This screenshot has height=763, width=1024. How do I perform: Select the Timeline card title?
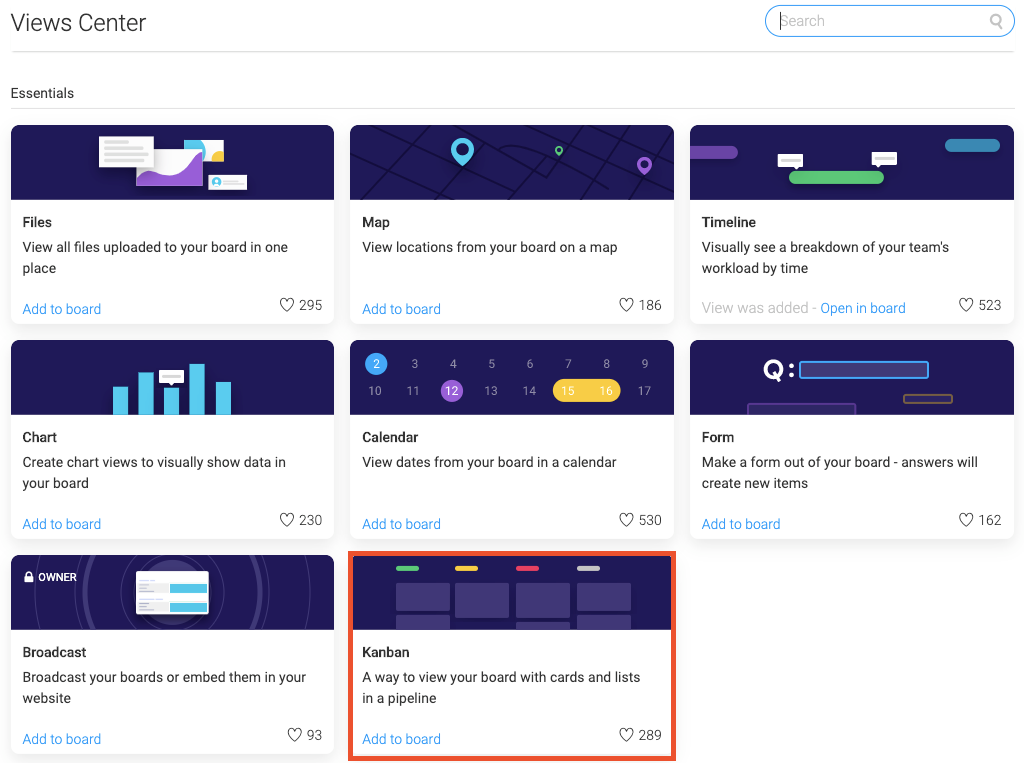[729, 222]
